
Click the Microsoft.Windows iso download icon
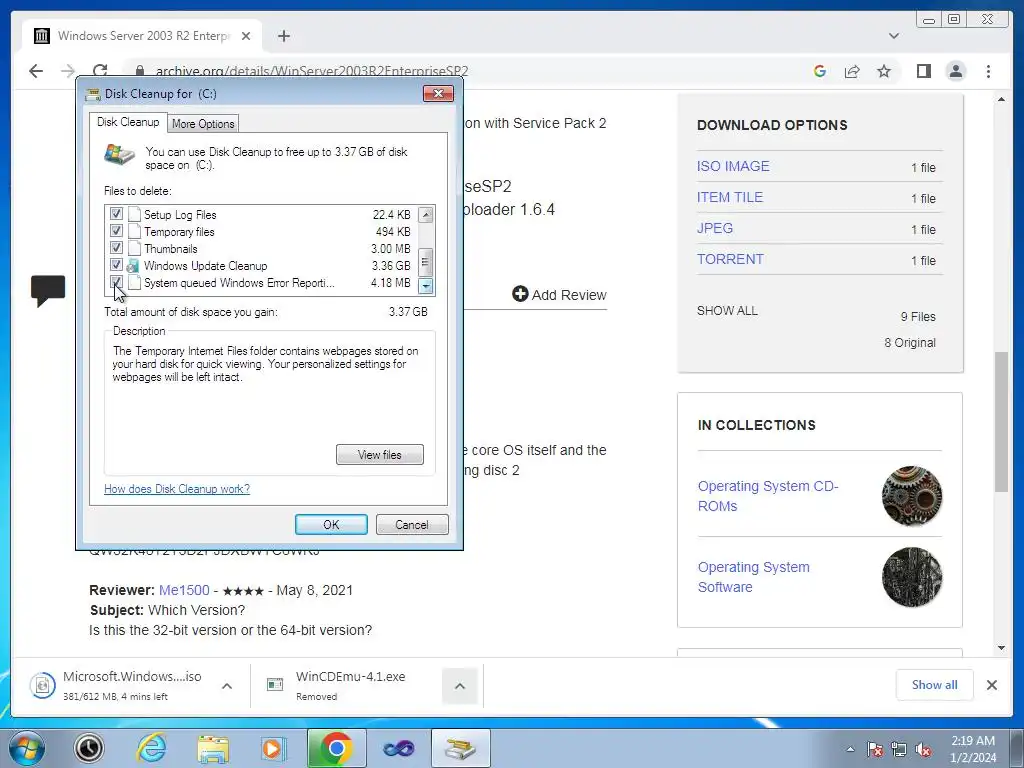pyautogui.click(x=42, y=685)
